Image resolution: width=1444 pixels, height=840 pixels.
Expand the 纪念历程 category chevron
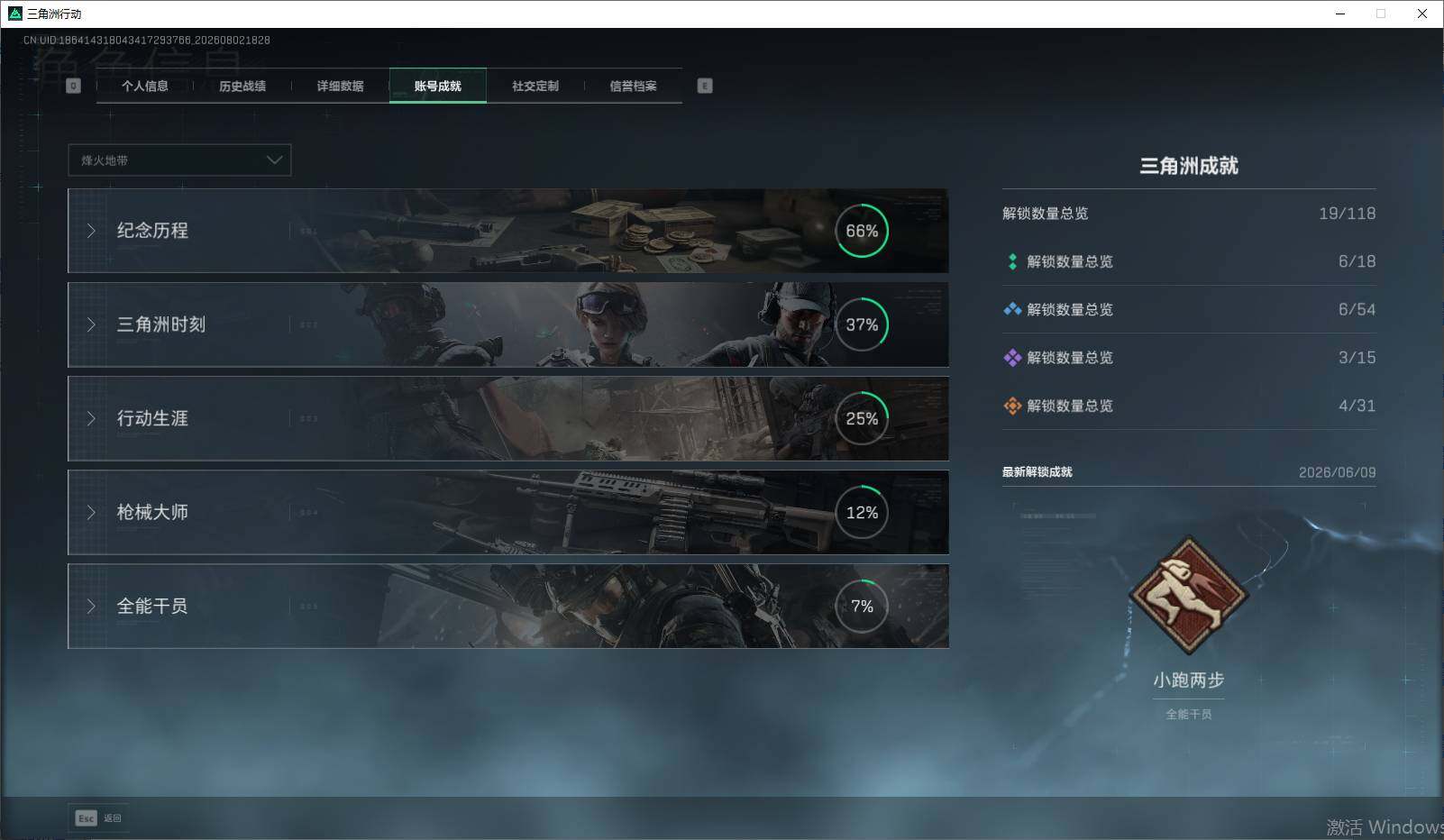[91, 231]
